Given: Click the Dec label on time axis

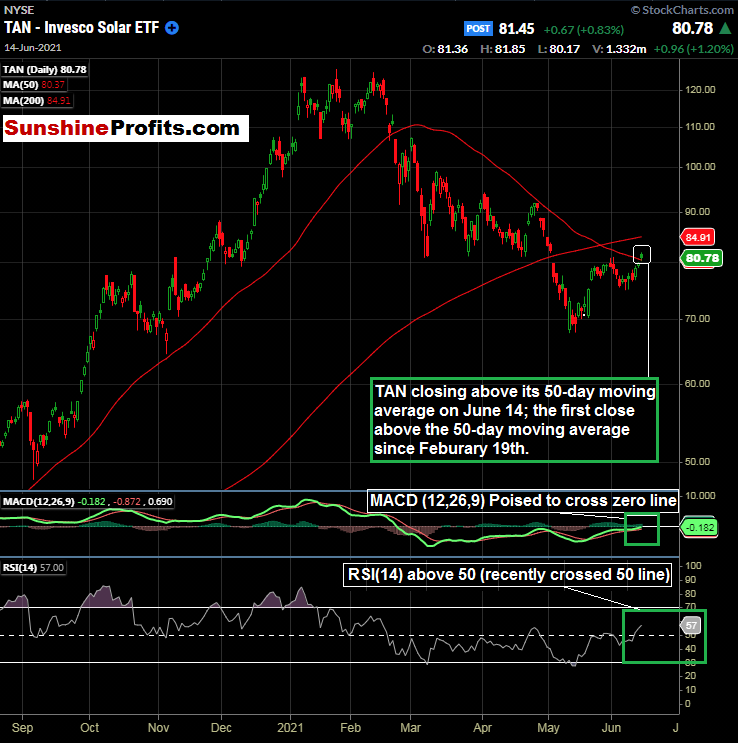Looking at the screenshot, I should point(221,727).
